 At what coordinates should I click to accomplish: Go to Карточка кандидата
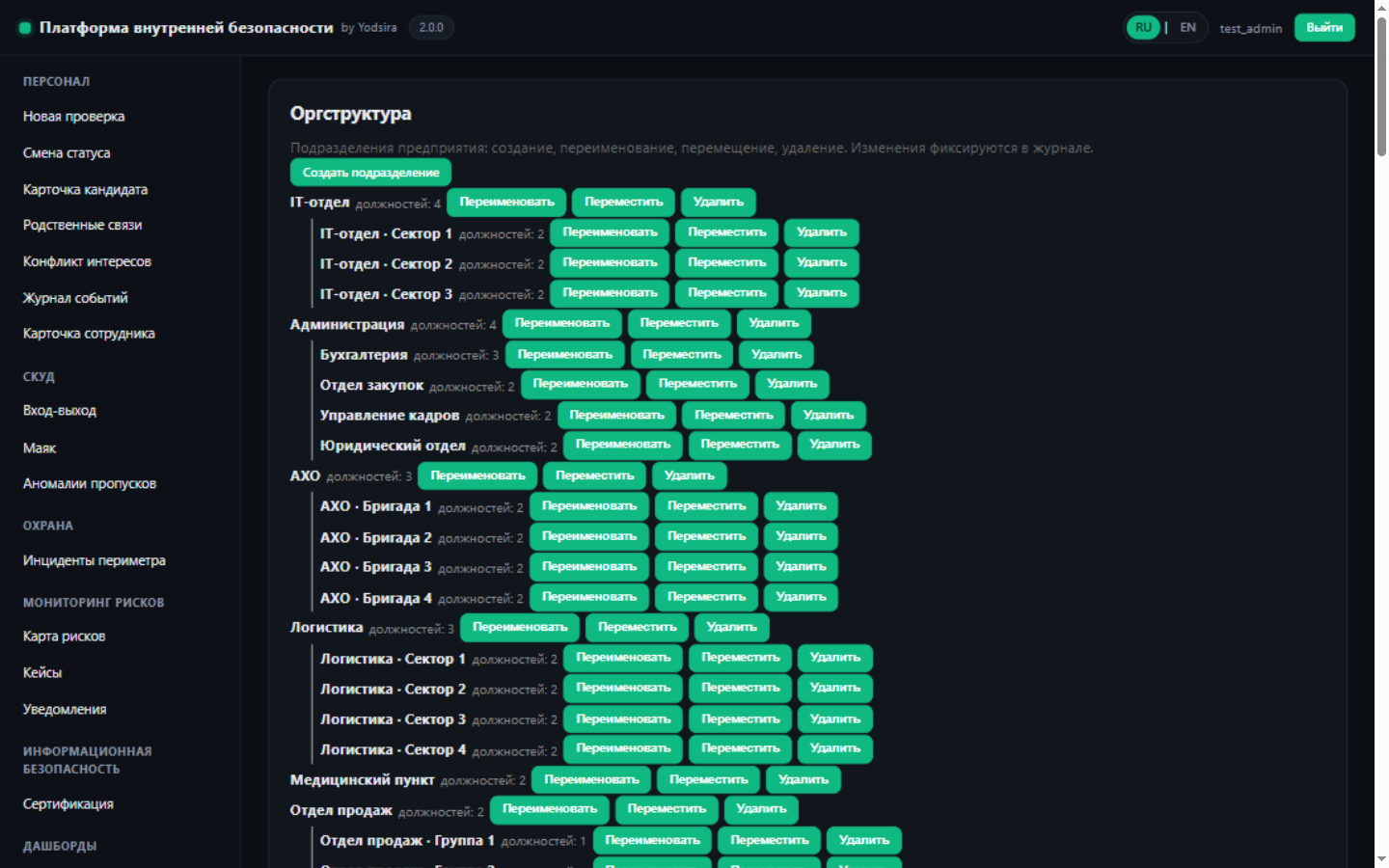[x=85, y=190]
